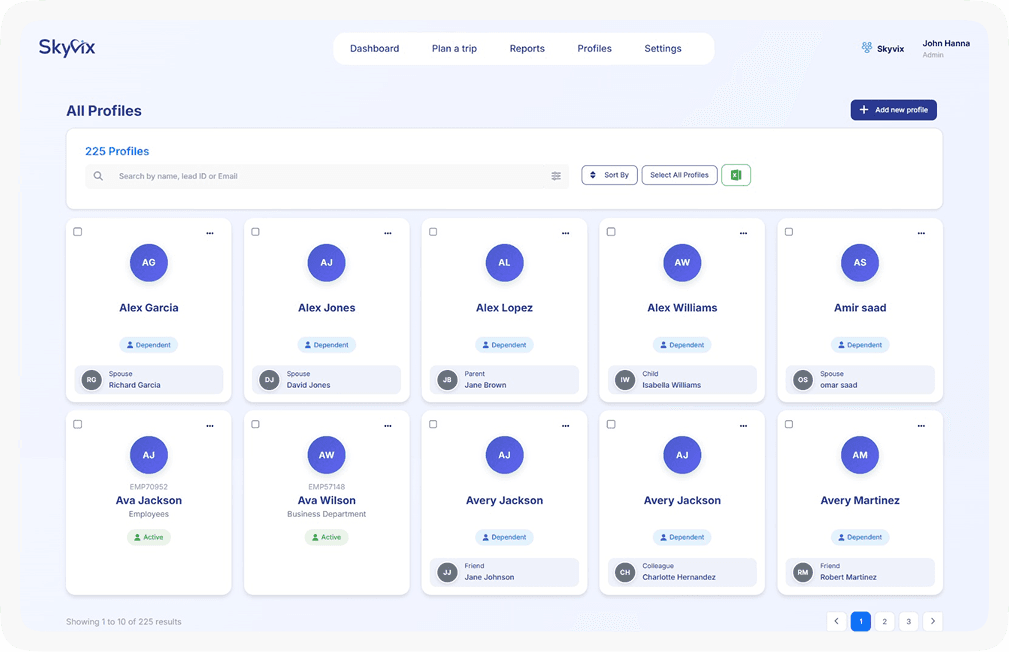Select Amir saad's profile checkbox
1009x652 pixels.
pos(788,231)
